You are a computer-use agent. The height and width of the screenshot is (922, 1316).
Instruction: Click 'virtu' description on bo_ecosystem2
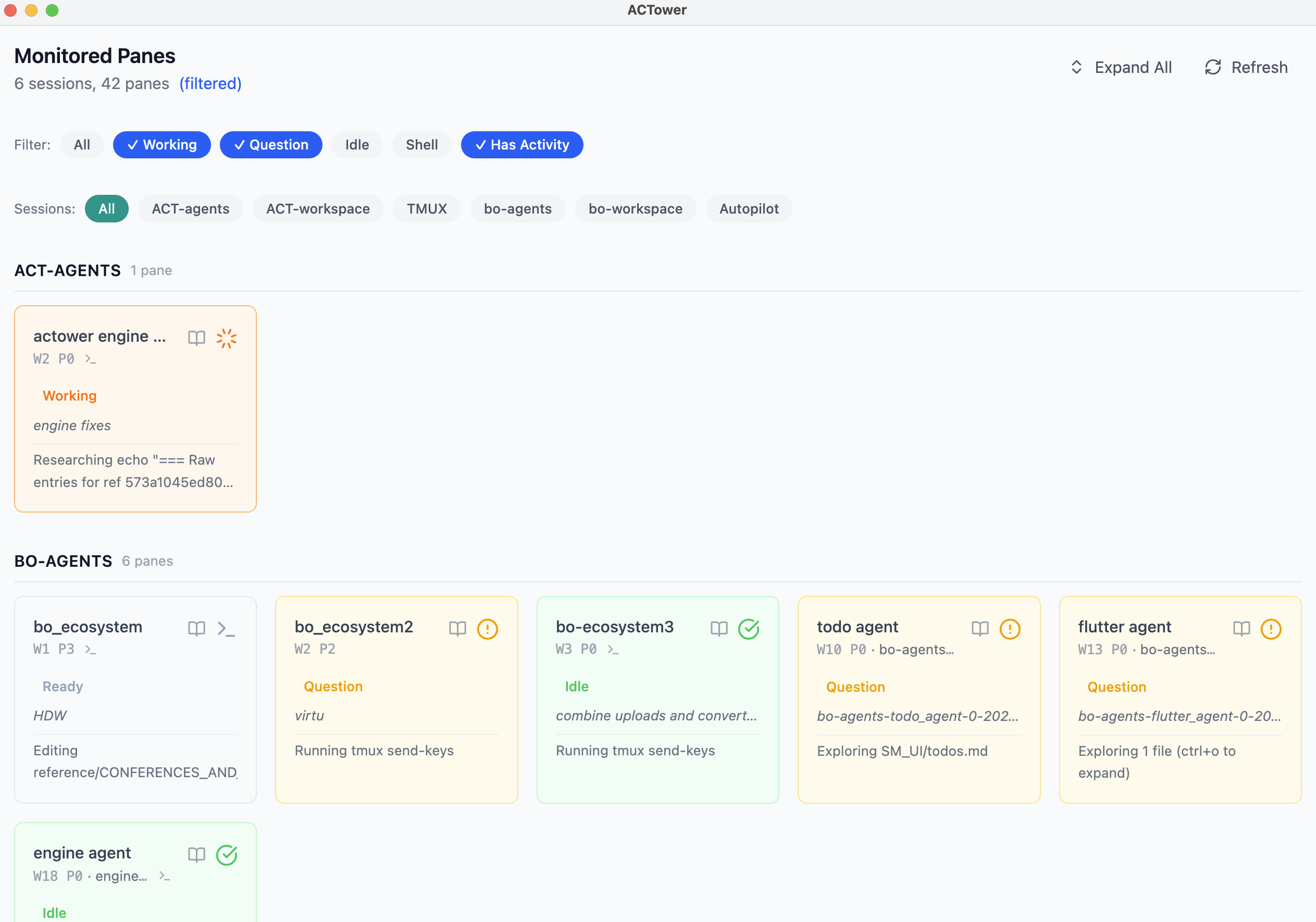click(309, 716)
